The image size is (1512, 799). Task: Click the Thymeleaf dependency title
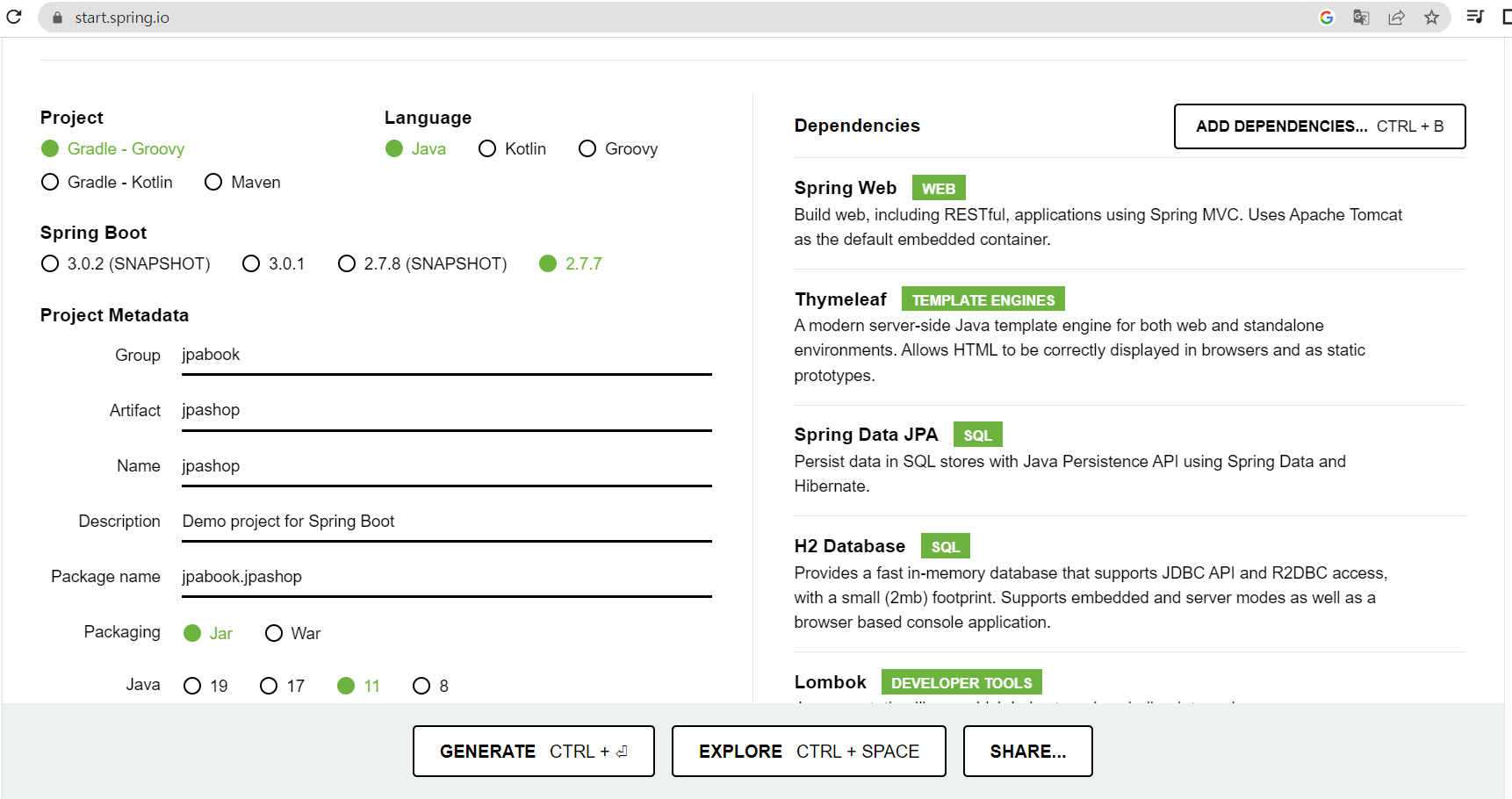840,299
